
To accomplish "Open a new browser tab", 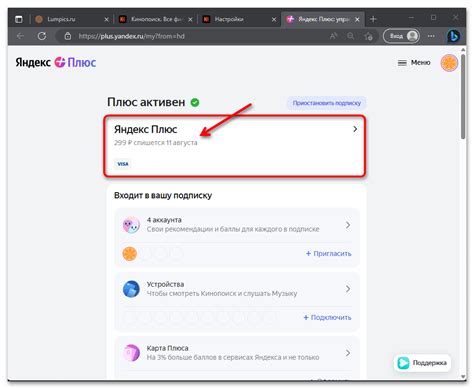I will click(373, 19).
